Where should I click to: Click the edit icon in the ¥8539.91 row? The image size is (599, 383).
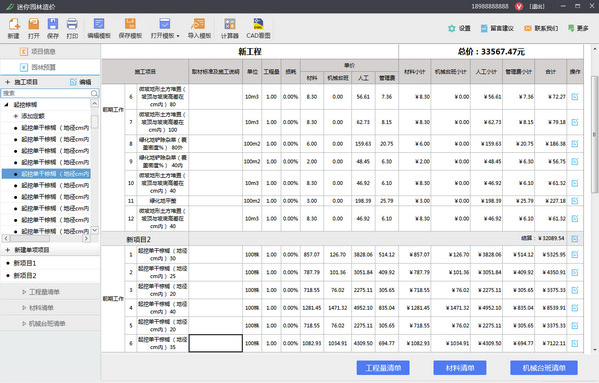(575, 308)
